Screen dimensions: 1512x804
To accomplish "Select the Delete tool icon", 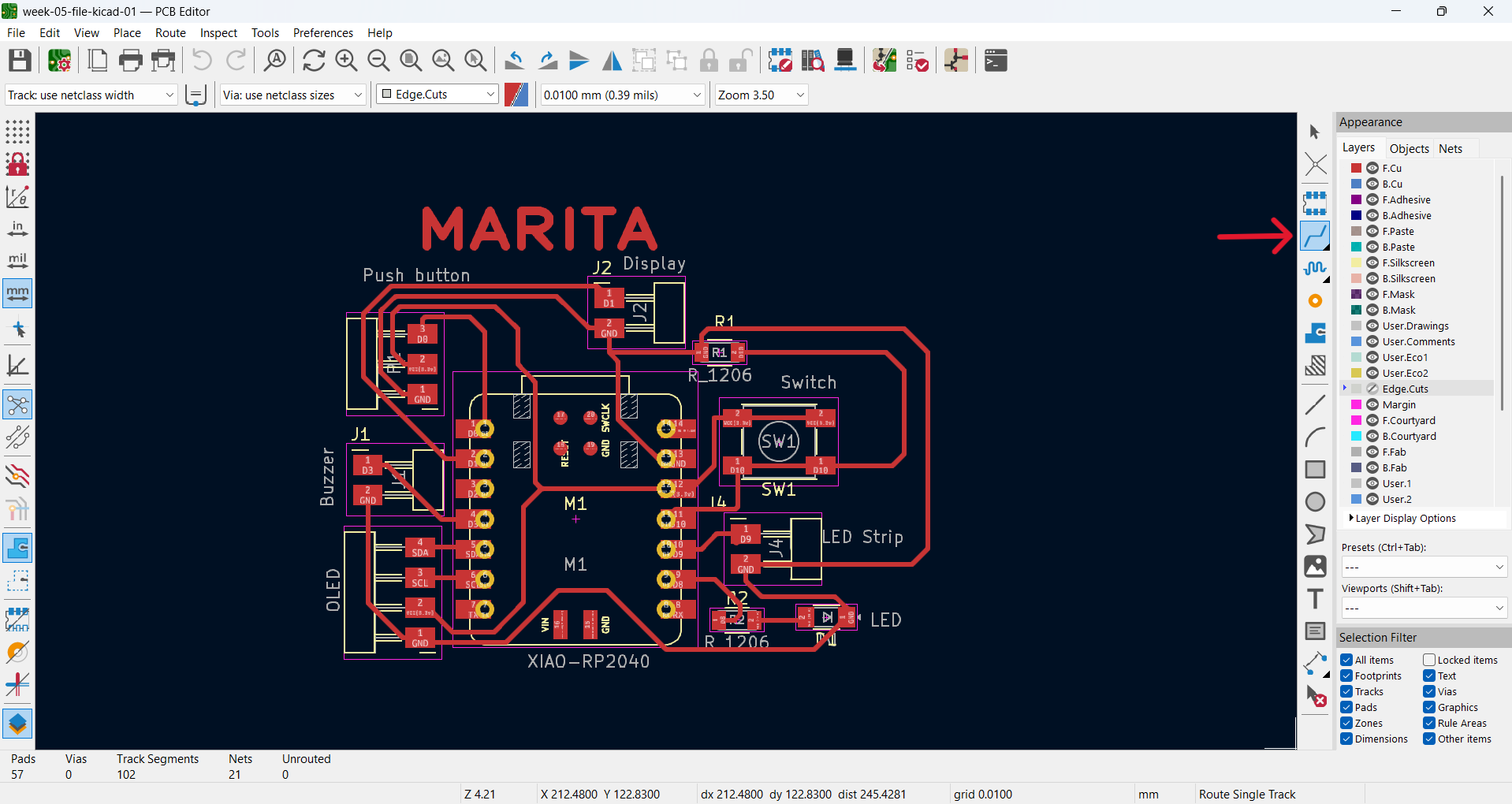I will (x=1315, y=696).
